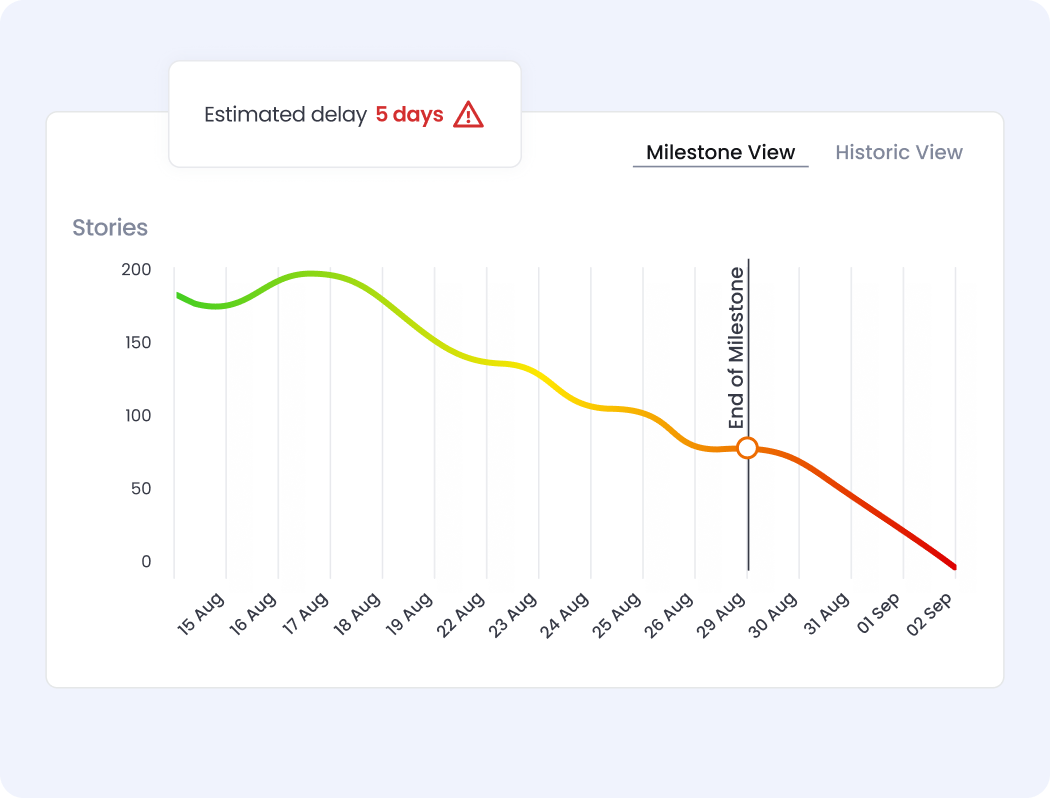Click the 15 Aug date label
Screen dimensions: 1050x798
tap(201, 613)
